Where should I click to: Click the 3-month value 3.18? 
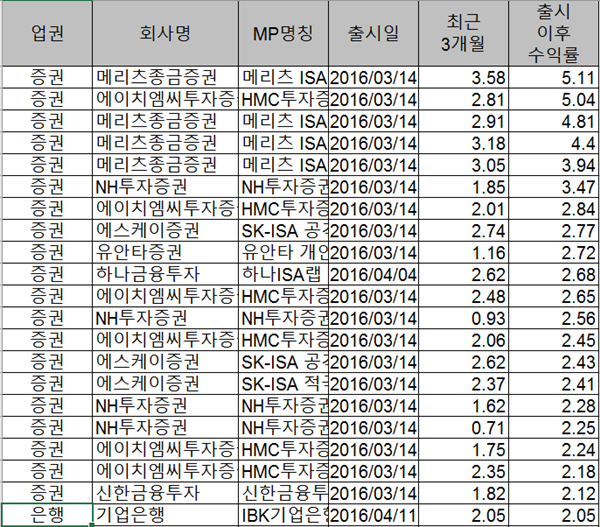click(x=463, y=143)
